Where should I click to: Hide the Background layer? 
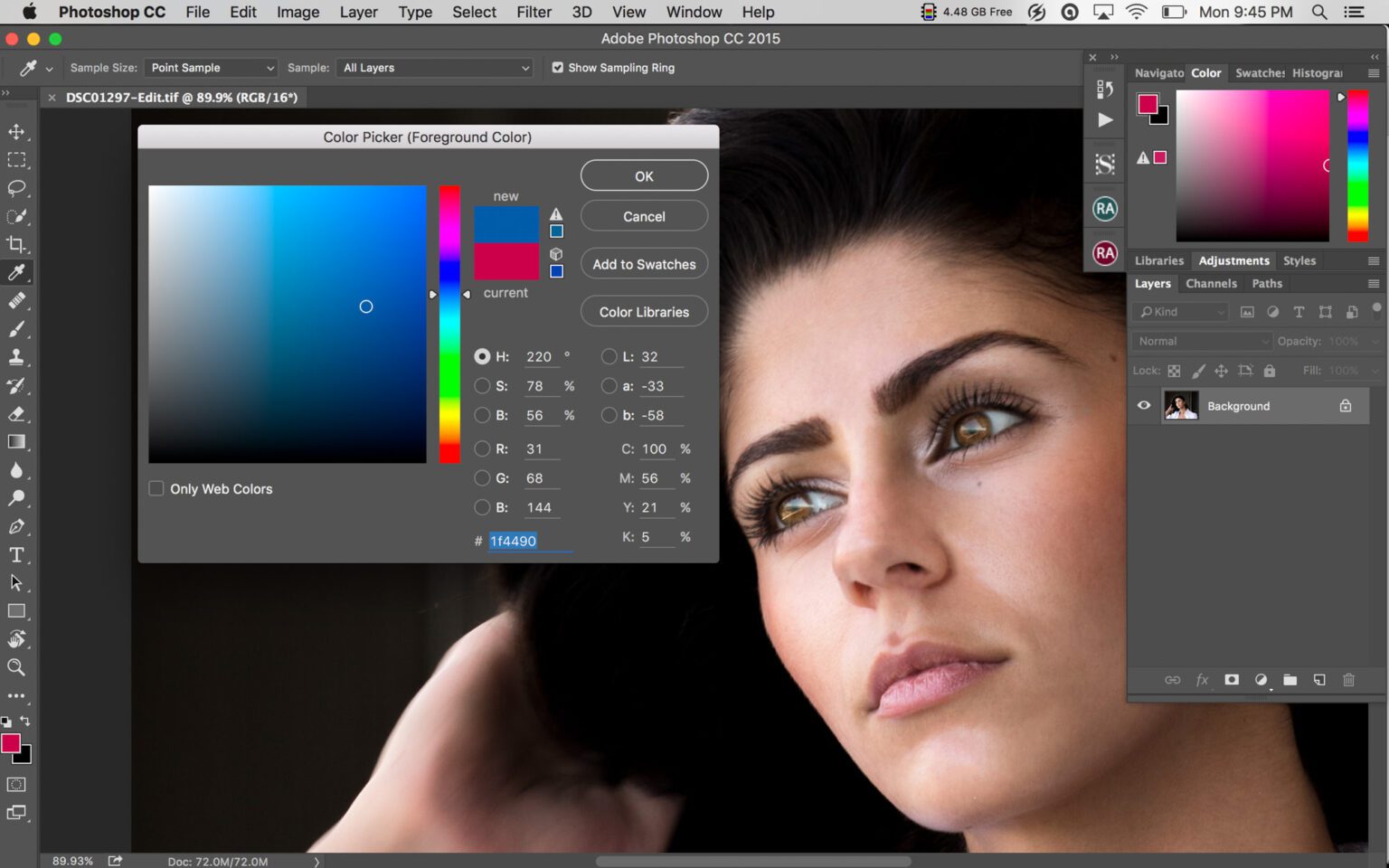tap(1143, 405)
